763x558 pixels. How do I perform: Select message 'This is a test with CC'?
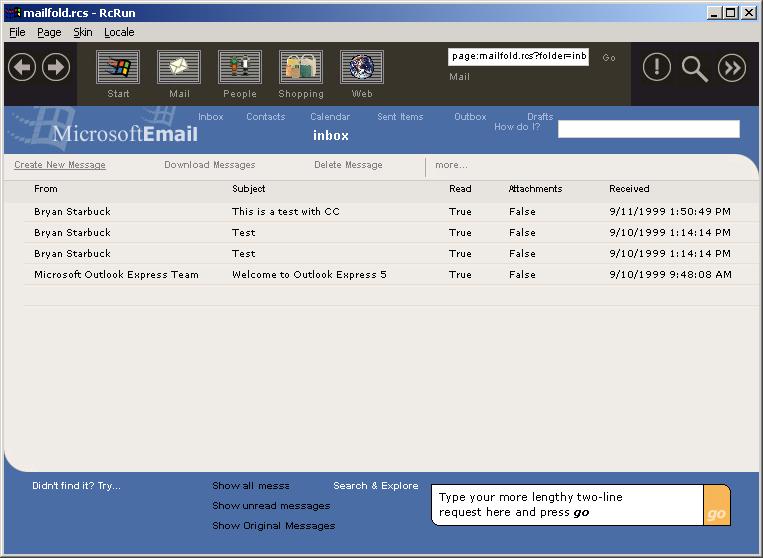(286, 212)
